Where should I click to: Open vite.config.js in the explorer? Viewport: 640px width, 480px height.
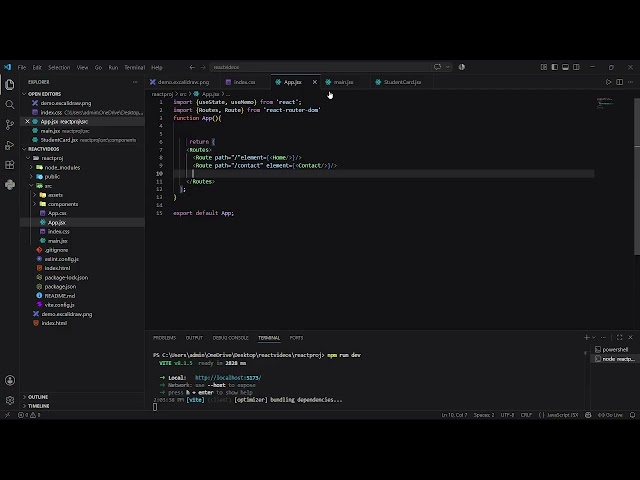coord(82,305)
